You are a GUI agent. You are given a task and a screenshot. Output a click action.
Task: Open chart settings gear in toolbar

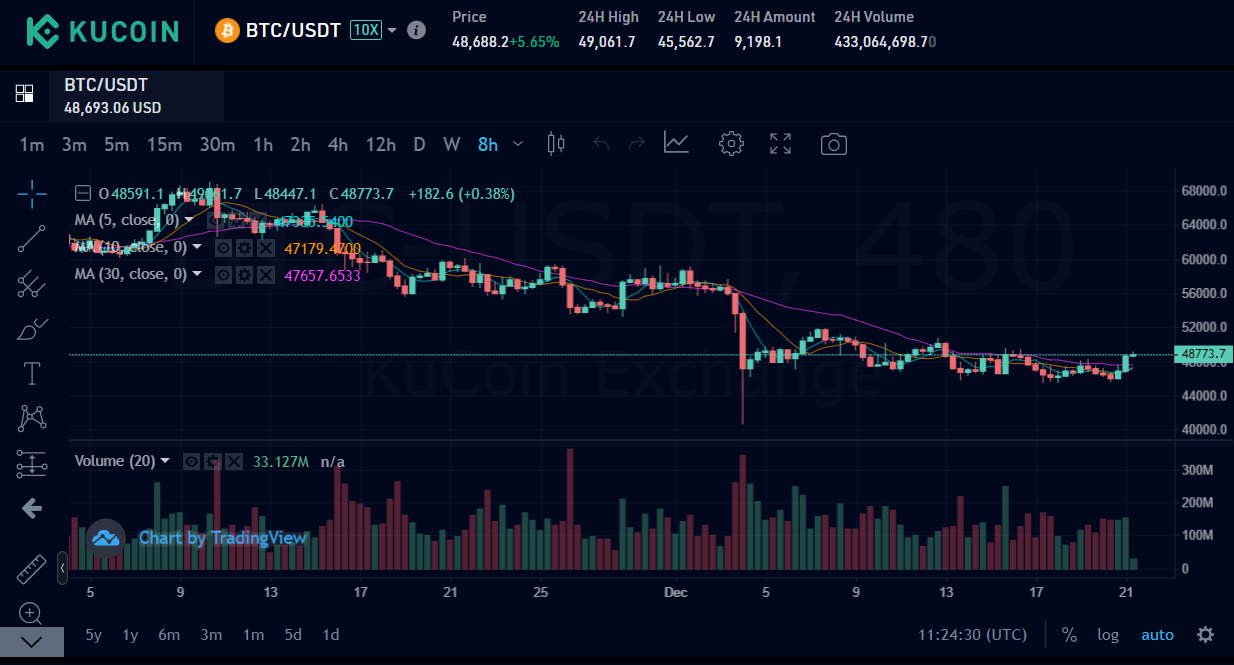(x=732, y=144)
